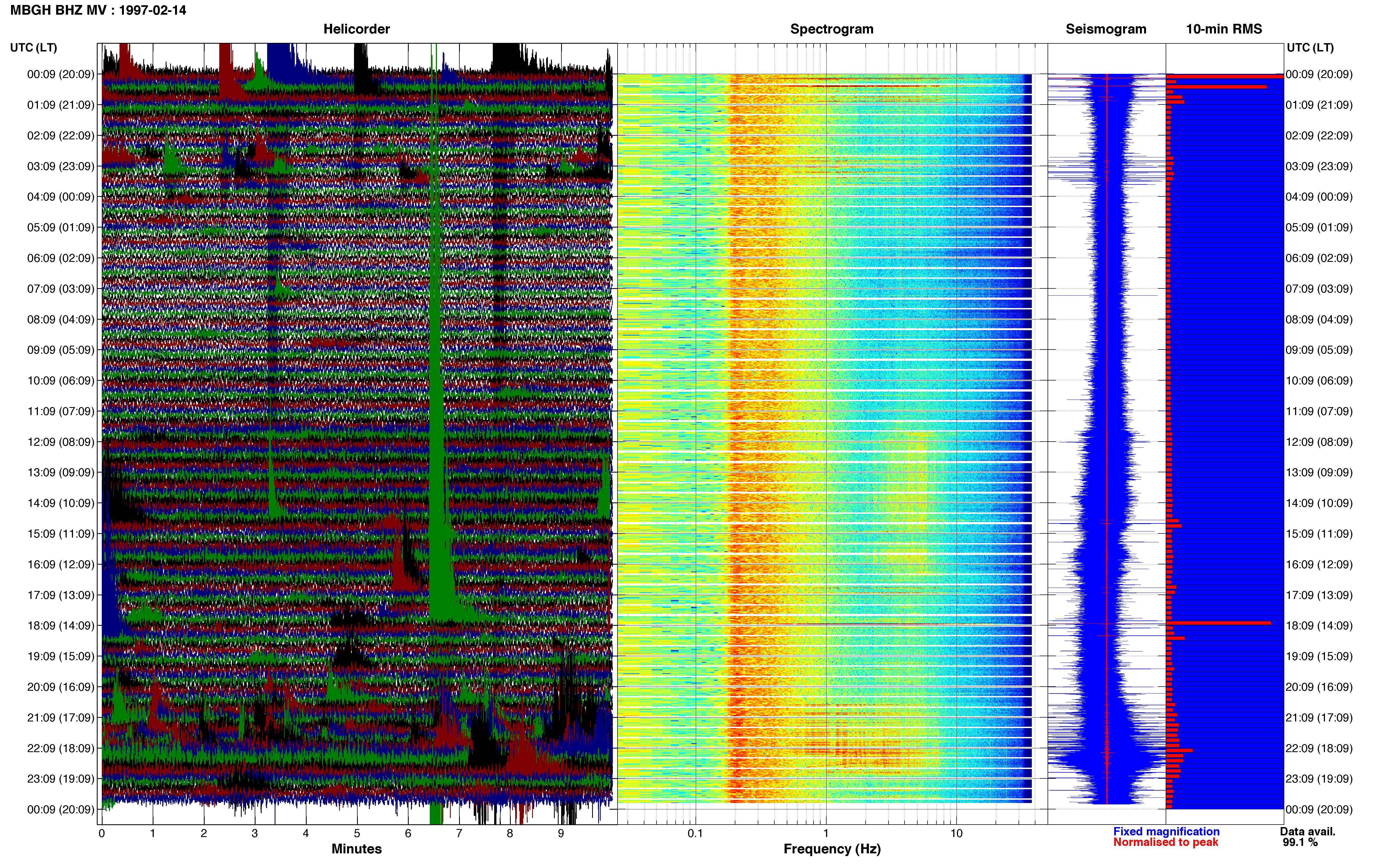Viewport: 1388px width, 868px height.
Task: Click the left time label '01:09 (21:09)'
Action: click(60, 105)
